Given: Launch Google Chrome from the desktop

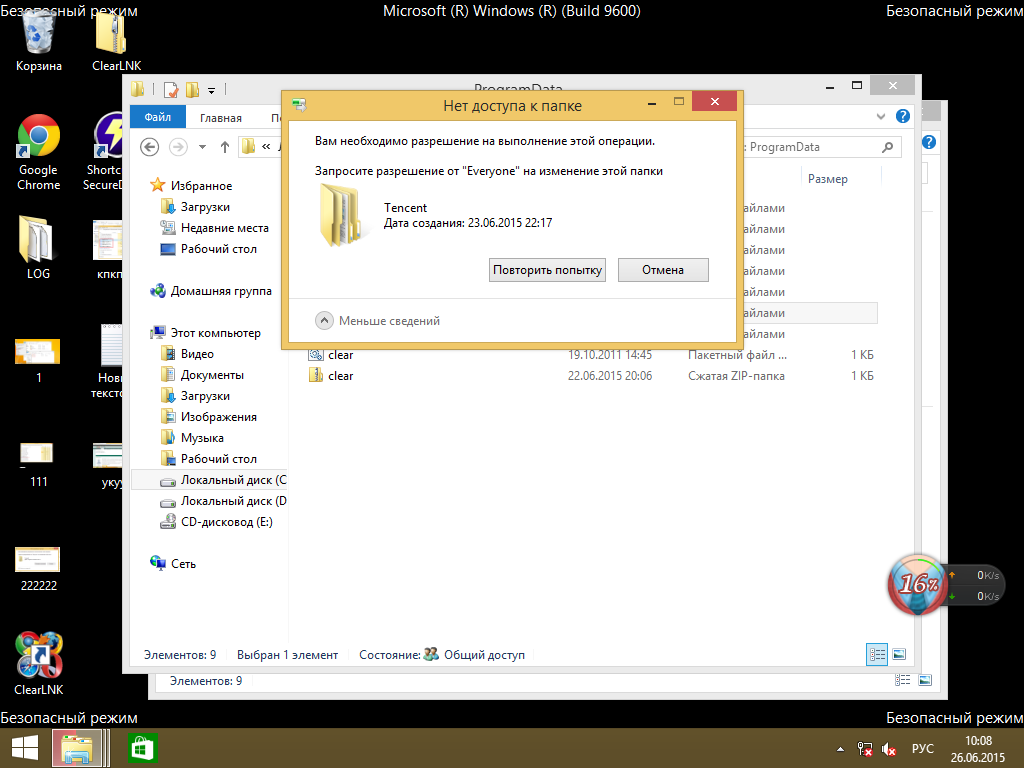Looking at the screenshot, I should pyautogui.click(x=39, y=152).
